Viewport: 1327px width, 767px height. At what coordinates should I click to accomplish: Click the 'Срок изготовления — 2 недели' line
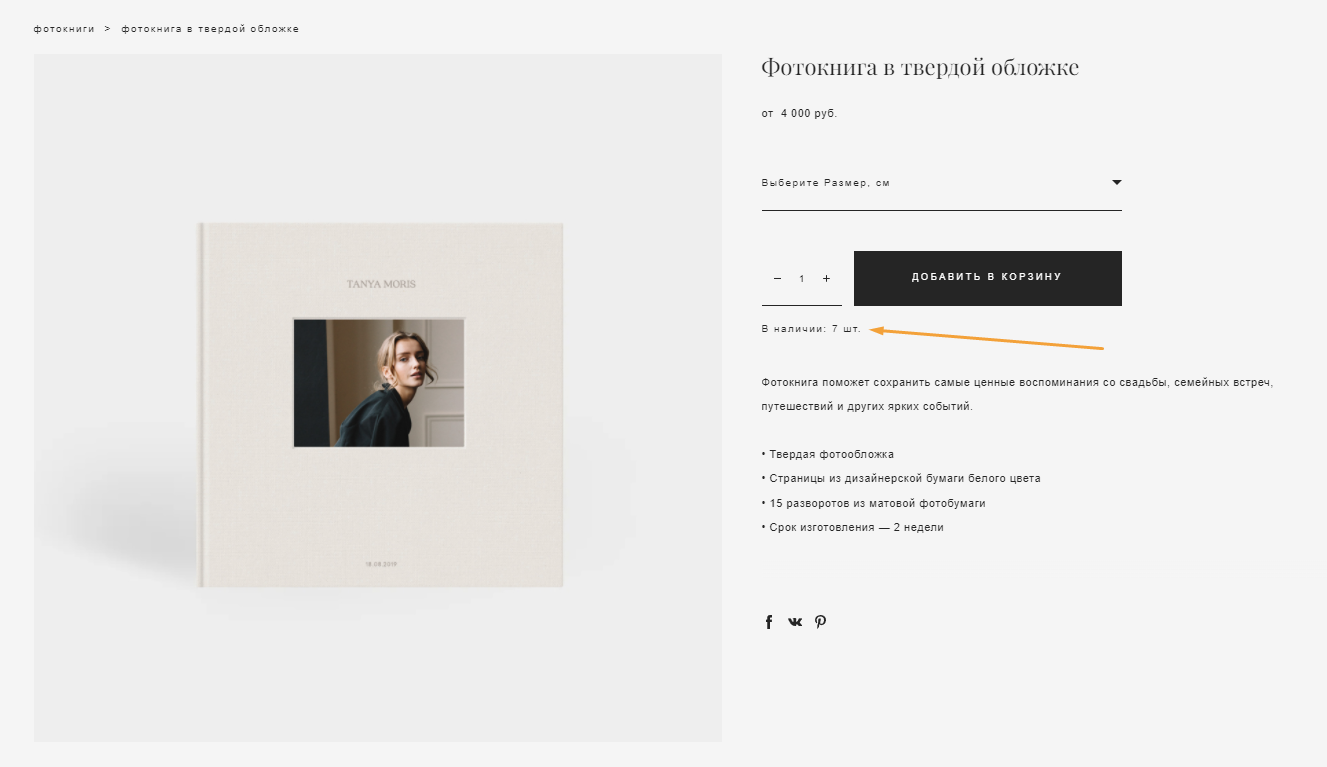[852, 527]
